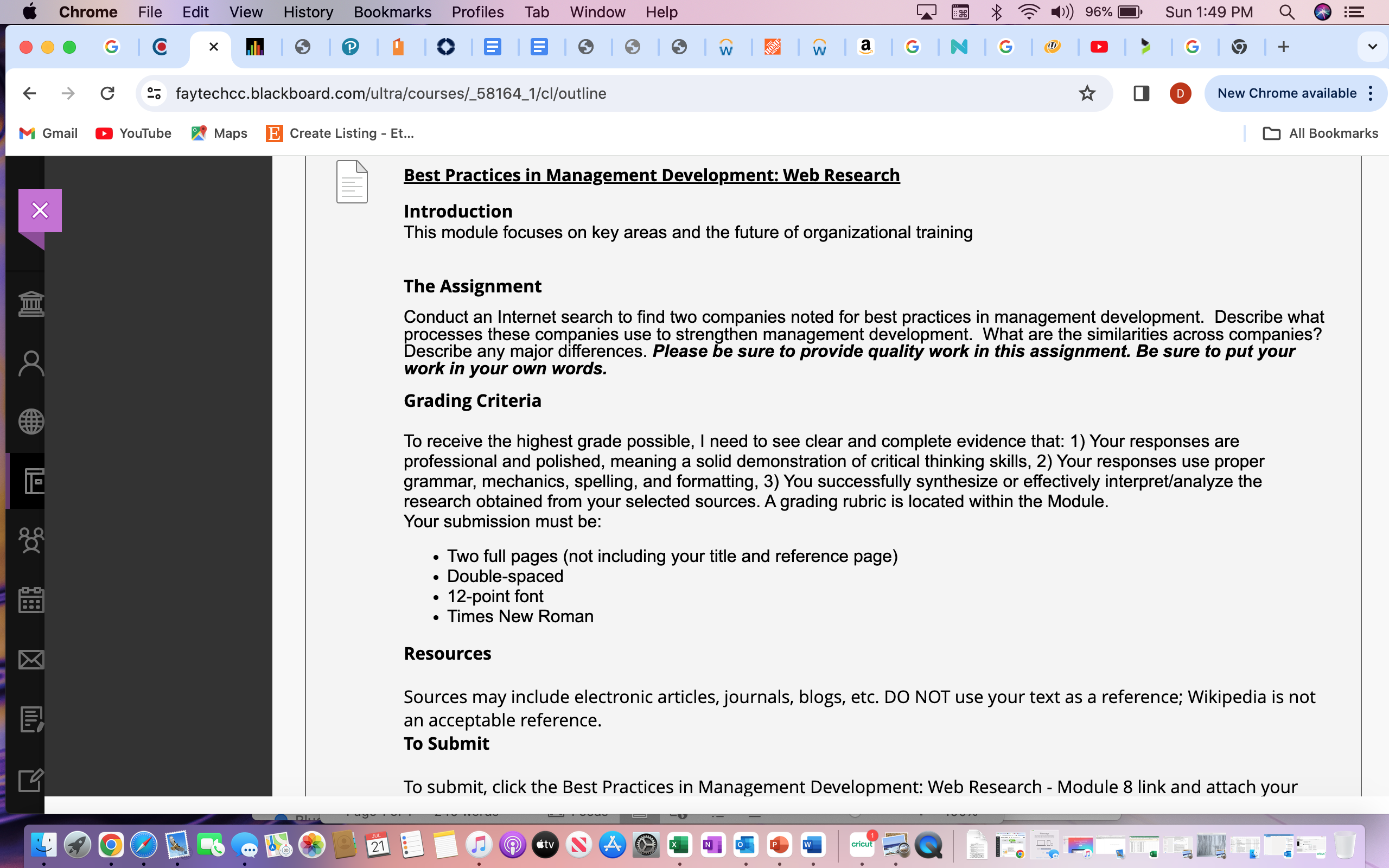Click the document icon beside assignment title
This screenshot has height=868, width=1389.
point(352,182)
